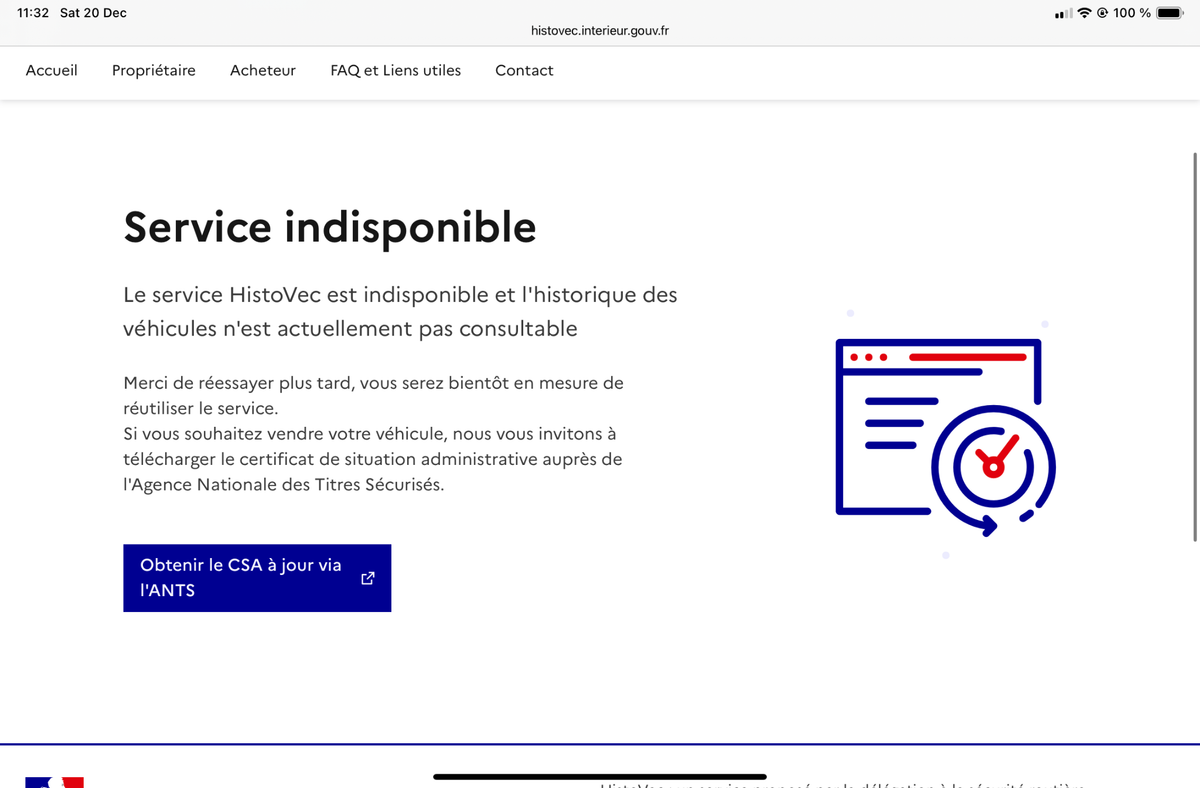
Task: Click the three red dots in the illustration
Action: click(869, 357)
